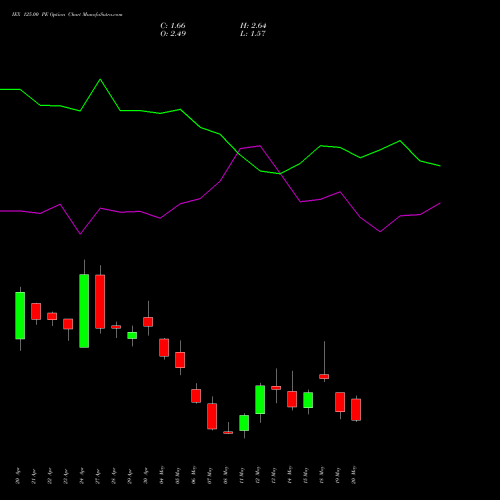
Task: Select the "18 May" date axis label
Action: point(322,475)
